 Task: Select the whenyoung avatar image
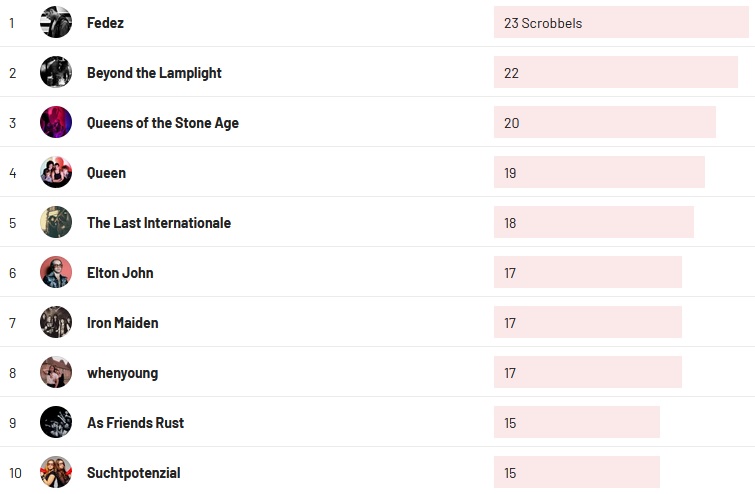[x=56, y=372]
